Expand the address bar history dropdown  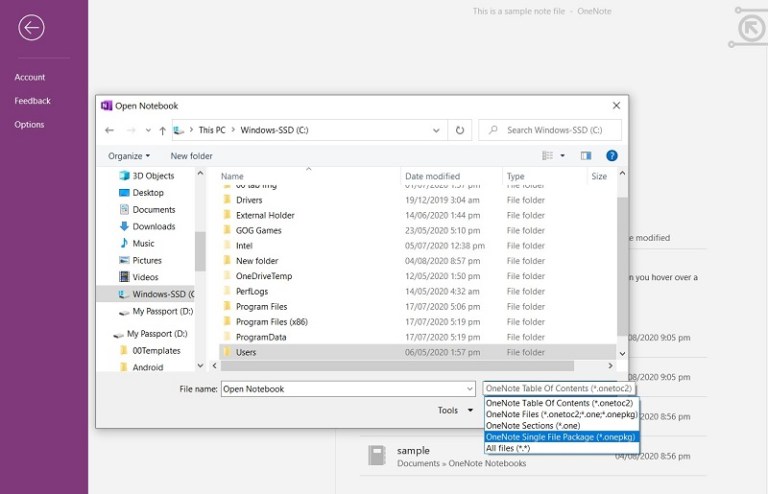pyautogui.click(x=436, y=130)
